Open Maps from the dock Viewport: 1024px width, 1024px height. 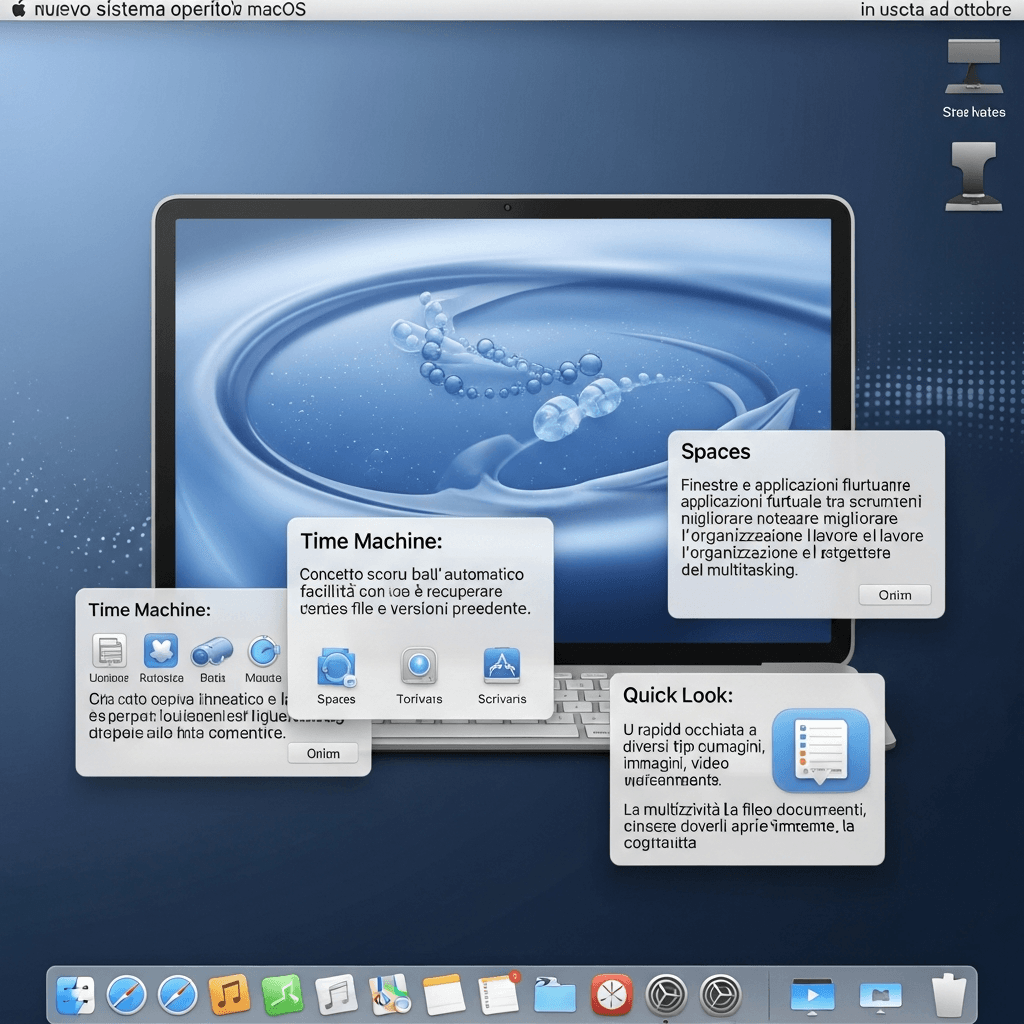pos(387,995)
